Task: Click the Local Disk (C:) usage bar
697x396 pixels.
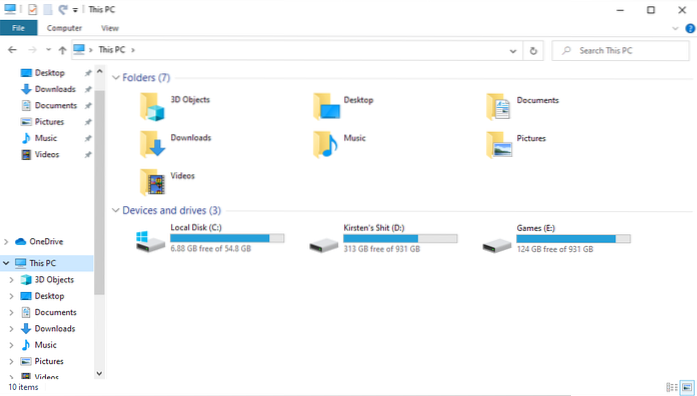Action: coord(227,238)
